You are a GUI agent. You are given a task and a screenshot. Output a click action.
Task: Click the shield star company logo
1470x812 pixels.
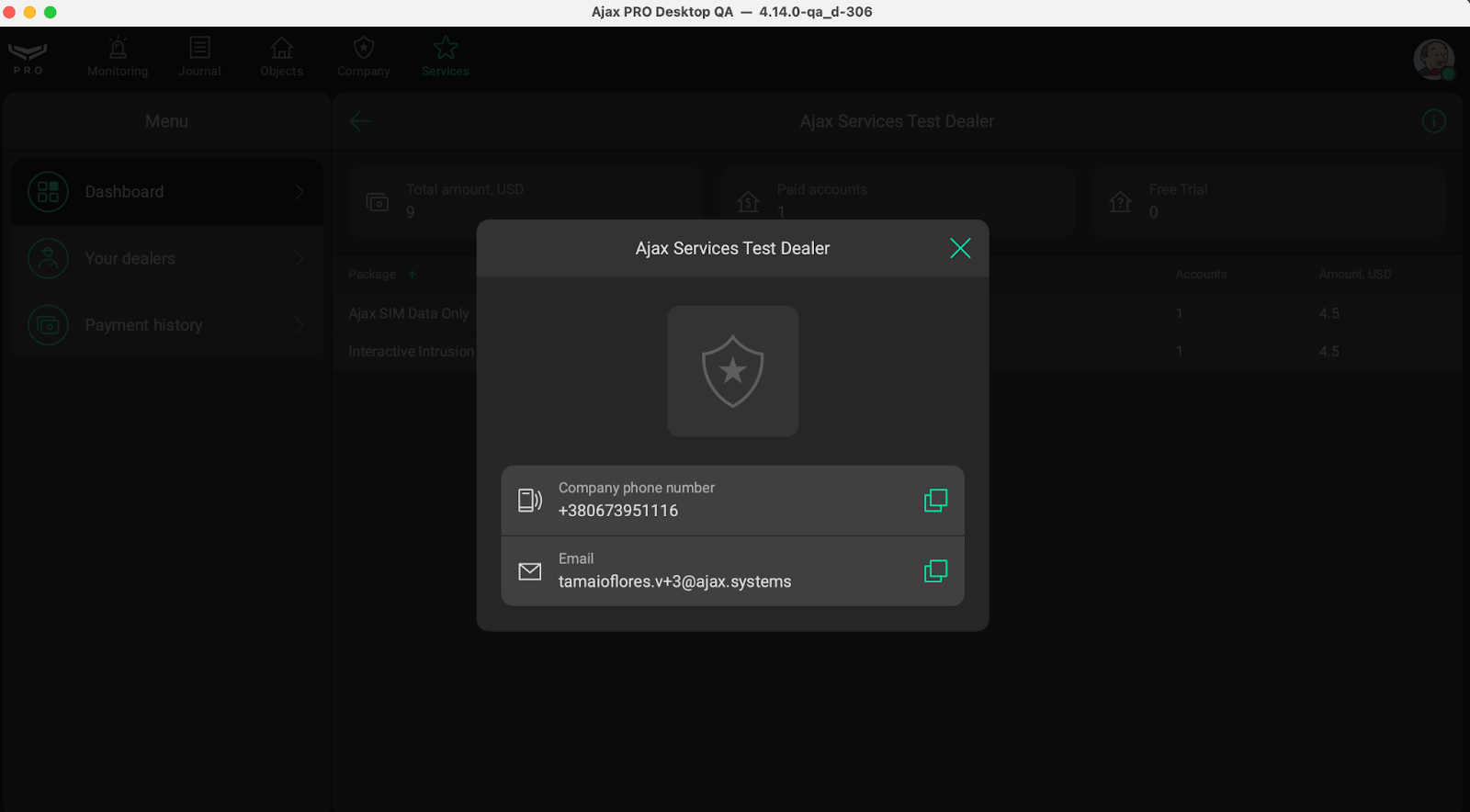(732, 371)
